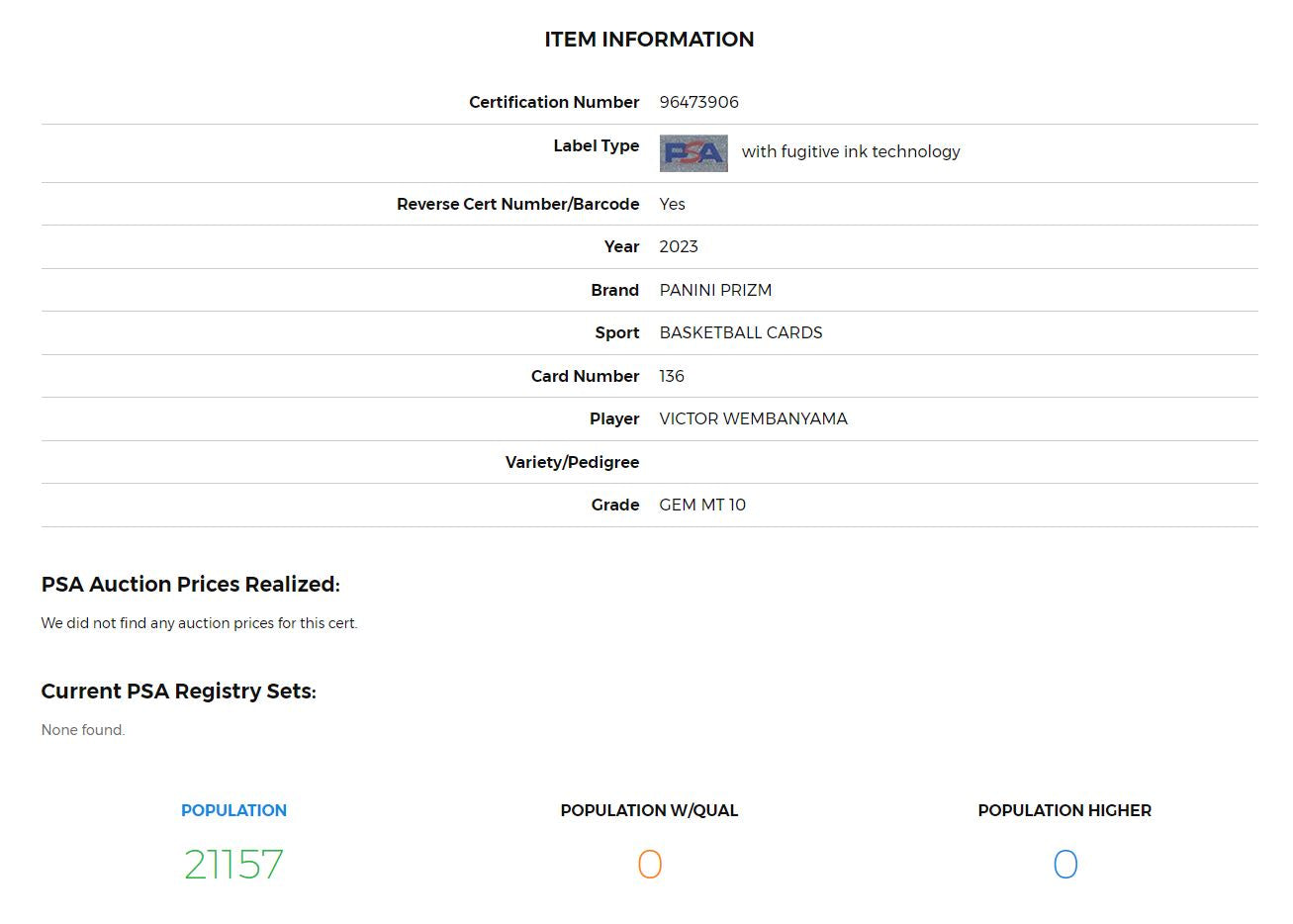Click the grade value GEM MT 10
1293x924 pixels.
[702, 505]
